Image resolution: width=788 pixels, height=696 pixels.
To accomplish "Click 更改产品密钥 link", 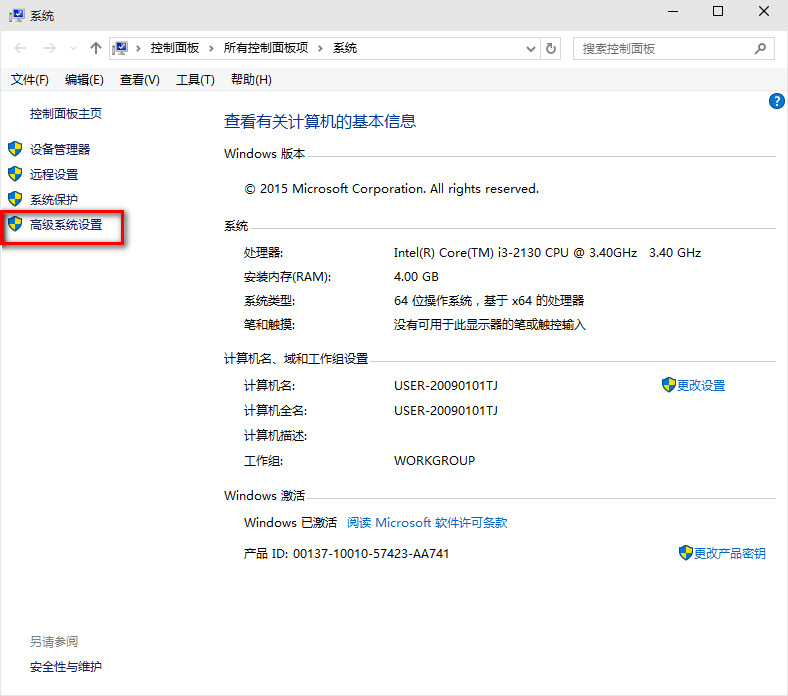I will (730, 553).
